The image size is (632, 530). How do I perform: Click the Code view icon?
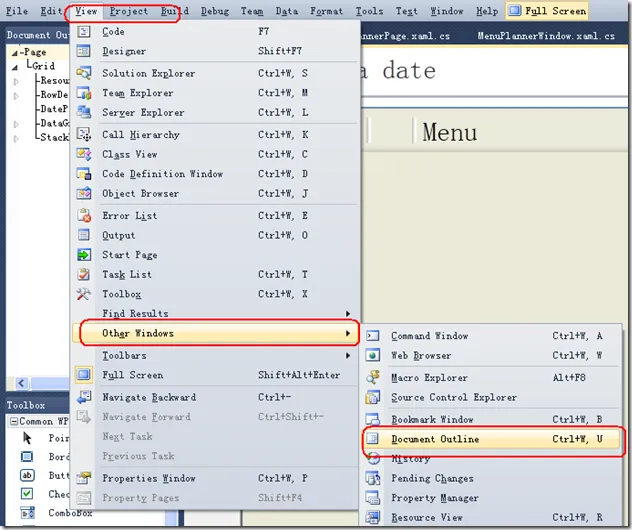pos(84,31)
